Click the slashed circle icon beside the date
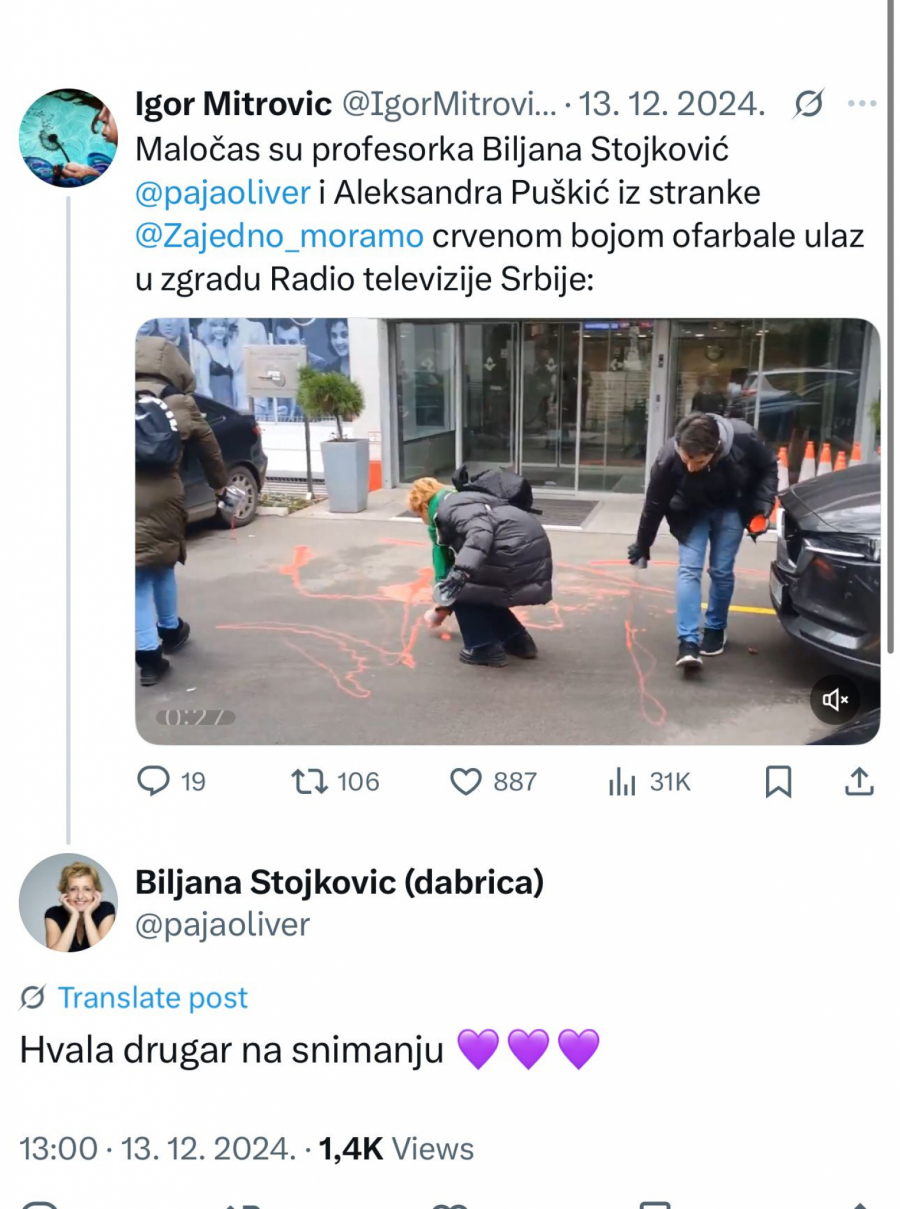 (808, 103)
